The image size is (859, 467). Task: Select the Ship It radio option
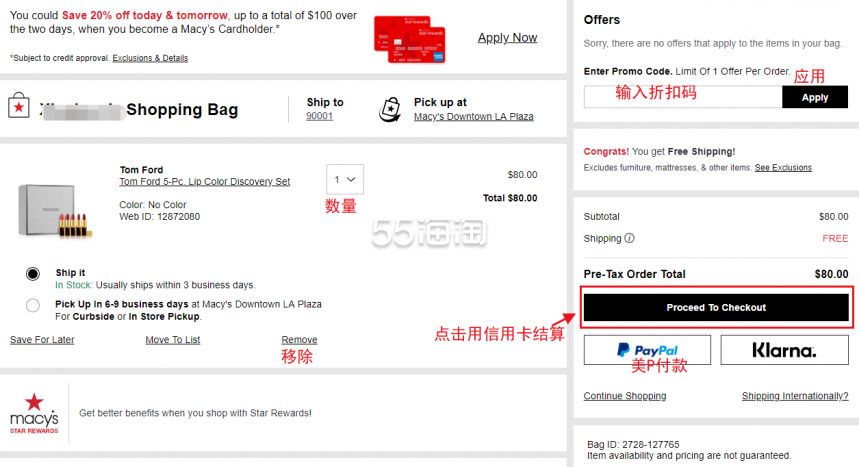click(33, 274)
